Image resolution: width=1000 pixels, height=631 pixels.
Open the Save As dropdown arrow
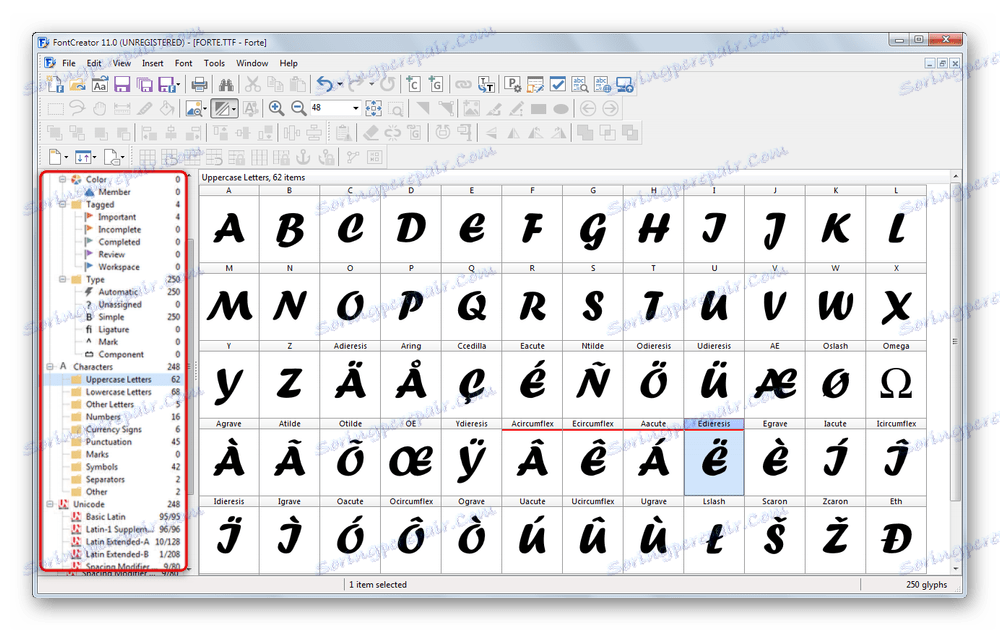(179, 84)
